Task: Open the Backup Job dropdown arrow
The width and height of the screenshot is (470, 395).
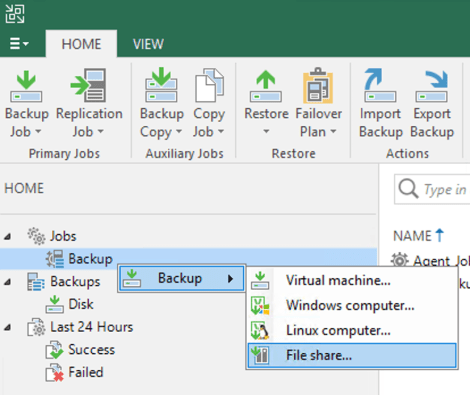Action: tap(38, 132)
